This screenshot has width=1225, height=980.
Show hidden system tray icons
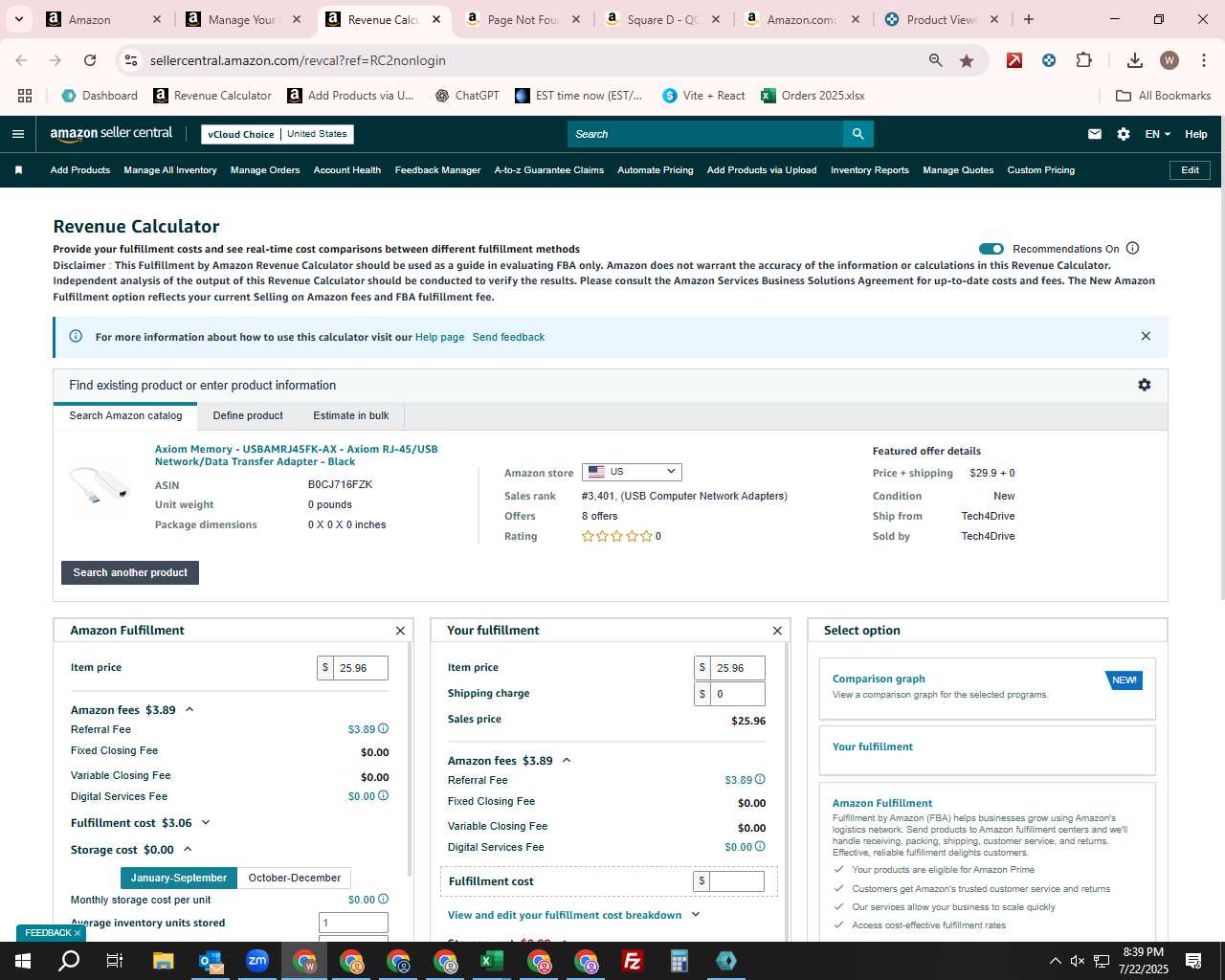click(1055, 961)
